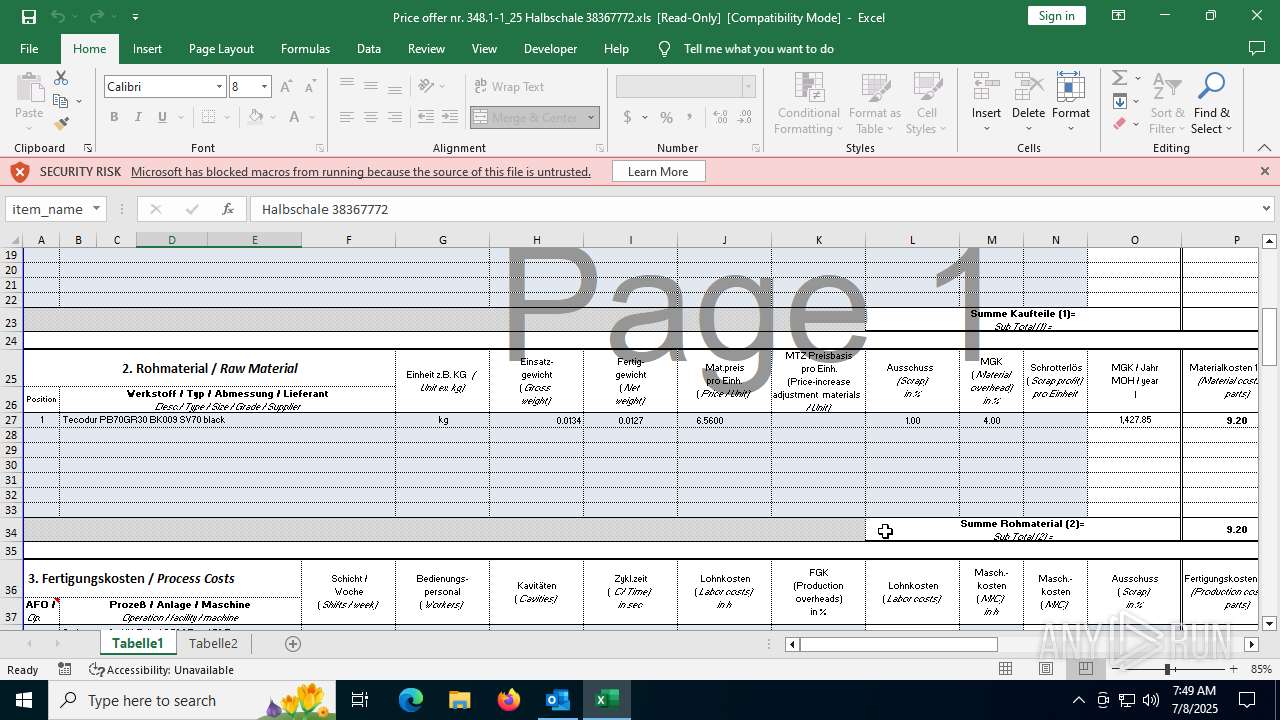1280x720 pixels.
Task: Center text horizontally
Action: click(371, 117)
